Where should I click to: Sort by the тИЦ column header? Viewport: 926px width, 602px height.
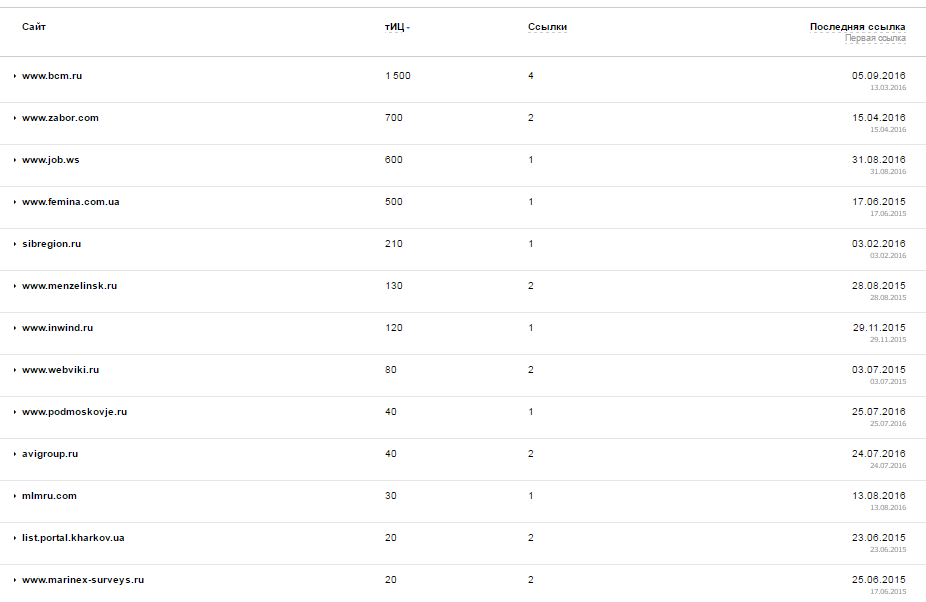[397, 27]
